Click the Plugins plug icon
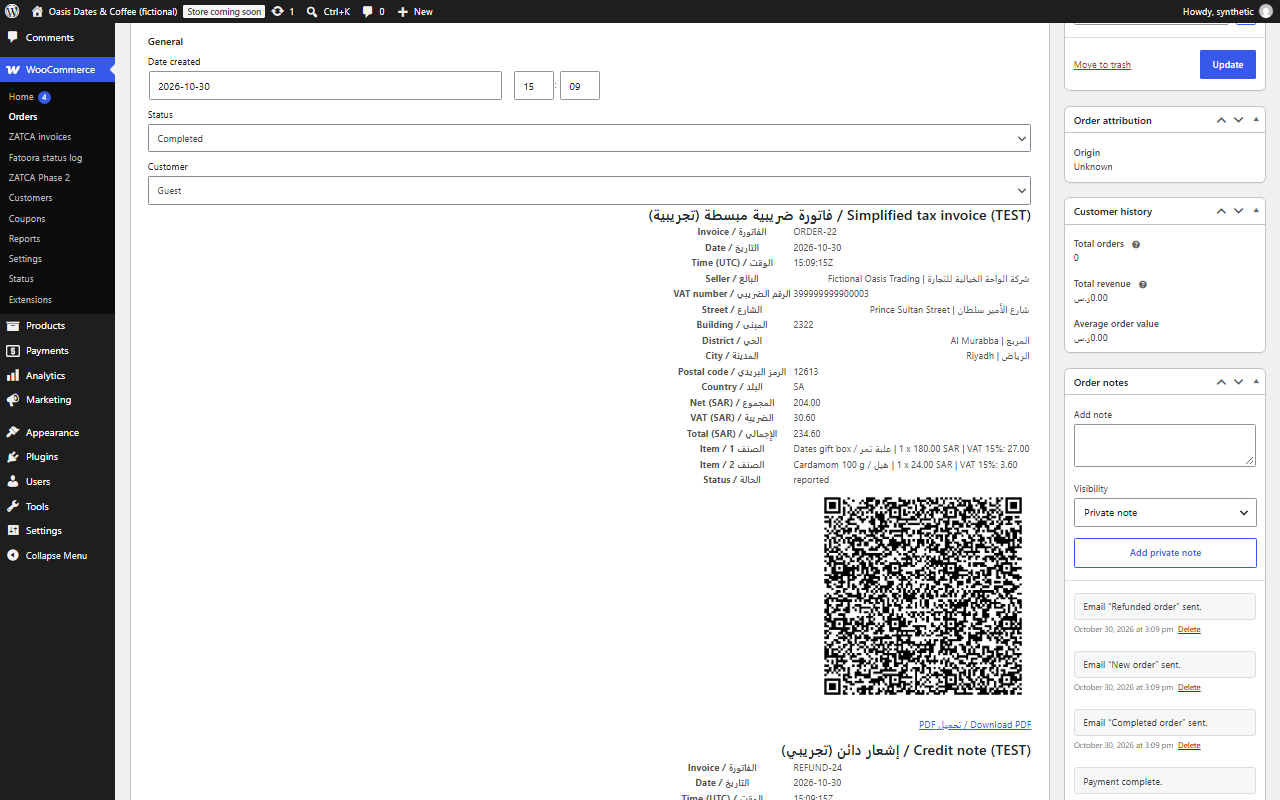1280x800 pixels. click(12, 456)
